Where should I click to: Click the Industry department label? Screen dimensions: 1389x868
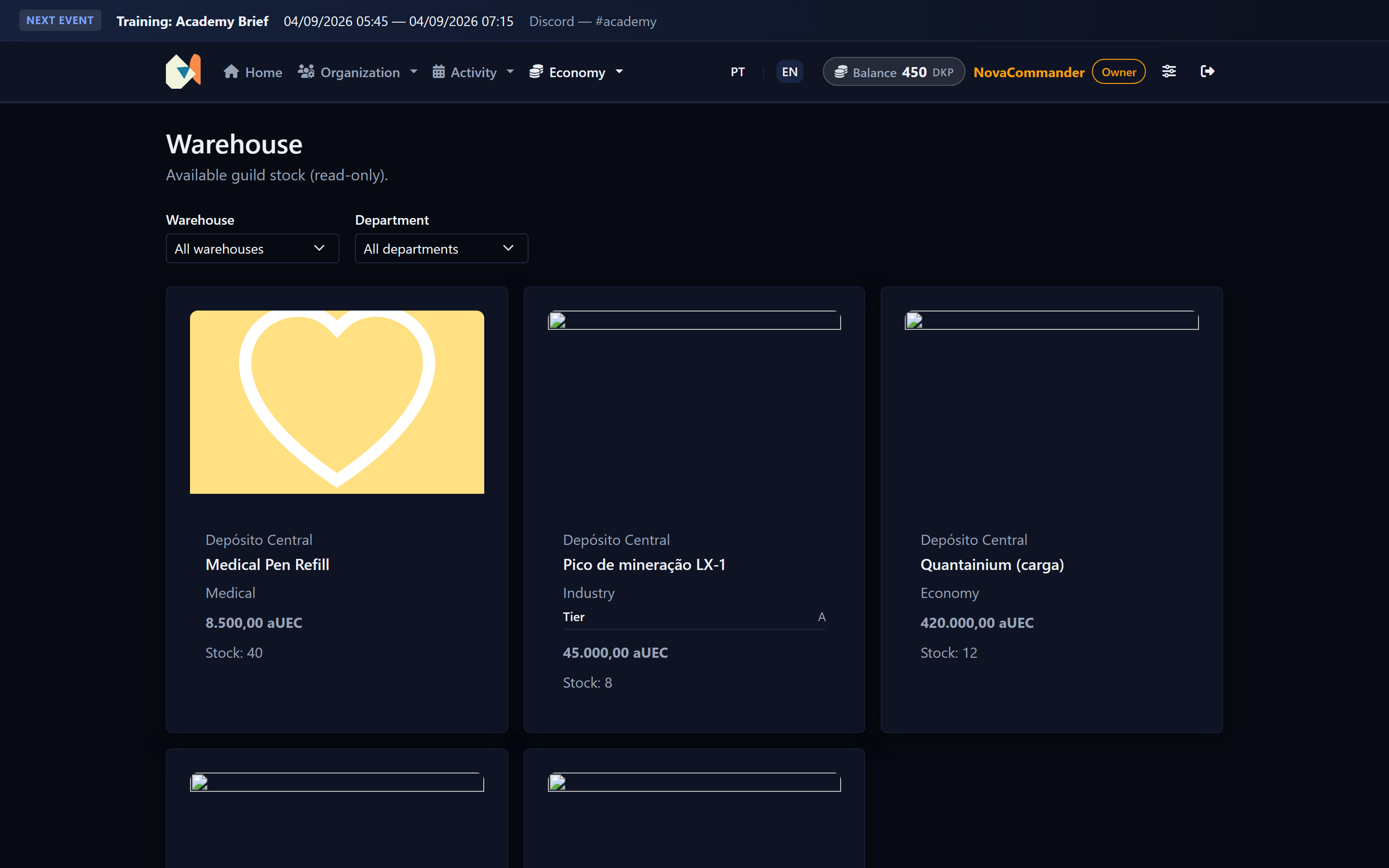point(588,593)
